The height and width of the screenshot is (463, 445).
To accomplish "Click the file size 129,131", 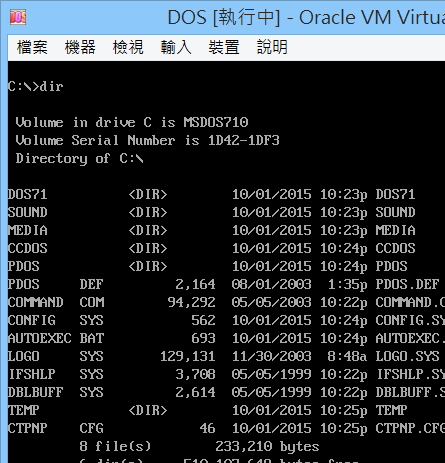I will pos(188,356).
